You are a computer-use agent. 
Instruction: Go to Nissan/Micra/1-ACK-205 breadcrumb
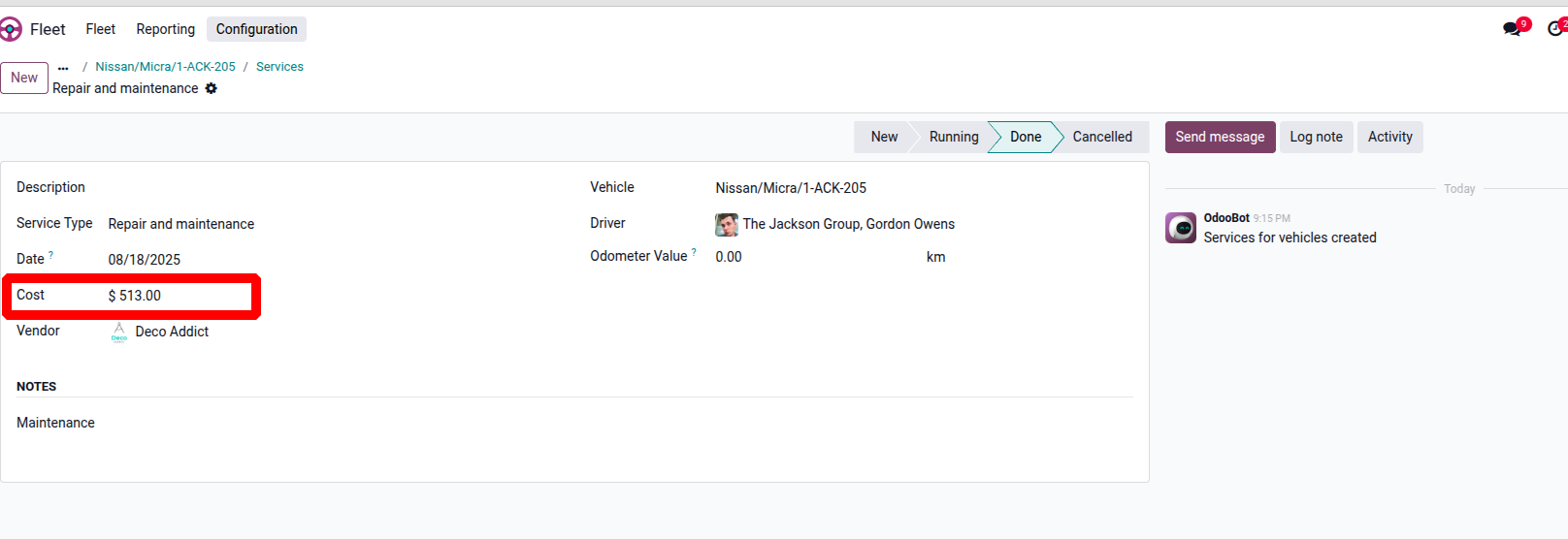pos(165,67)
